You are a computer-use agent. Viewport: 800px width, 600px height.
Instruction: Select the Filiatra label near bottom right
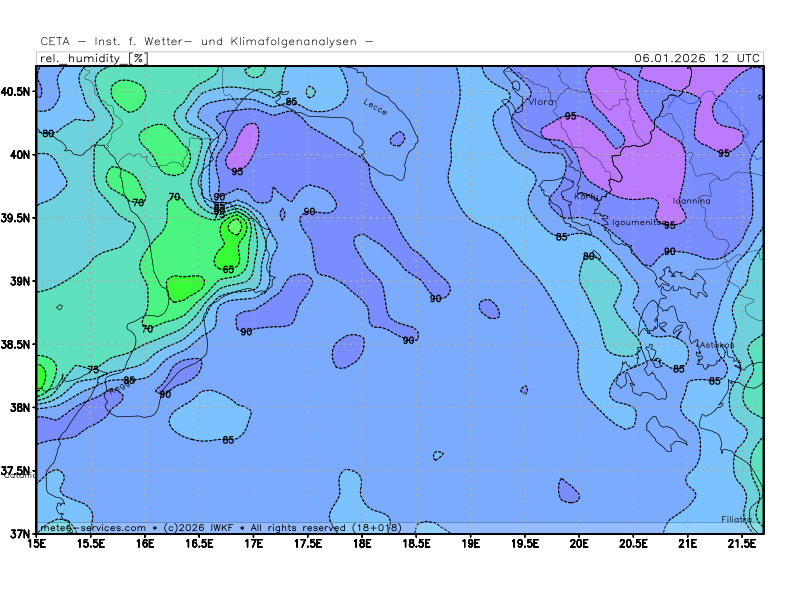tap(736, 519)
